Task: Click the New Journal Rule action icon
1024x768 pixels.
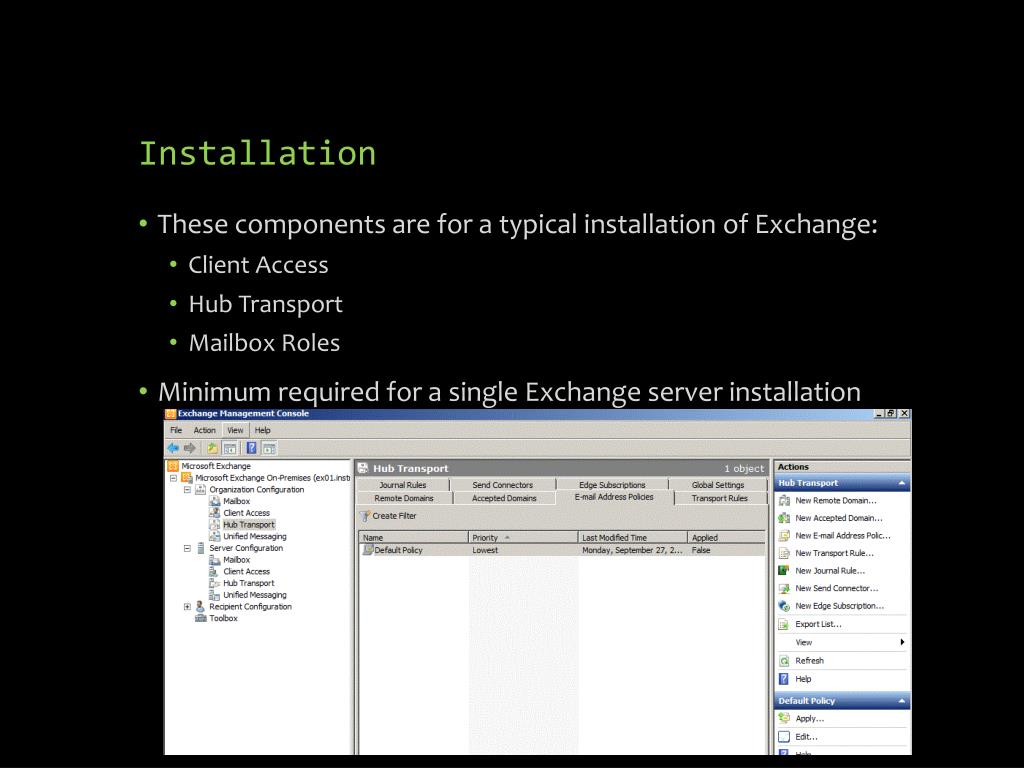Action: (784, 571)
